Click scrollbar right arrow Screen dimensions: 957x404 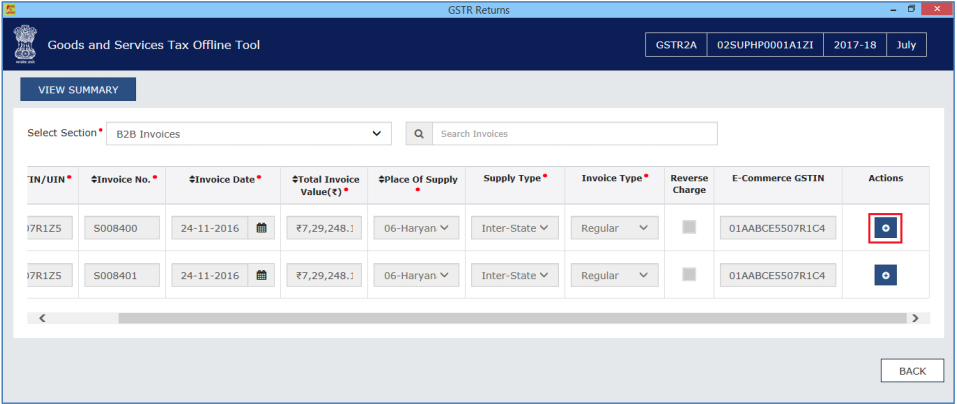click(x=915, y=318)
